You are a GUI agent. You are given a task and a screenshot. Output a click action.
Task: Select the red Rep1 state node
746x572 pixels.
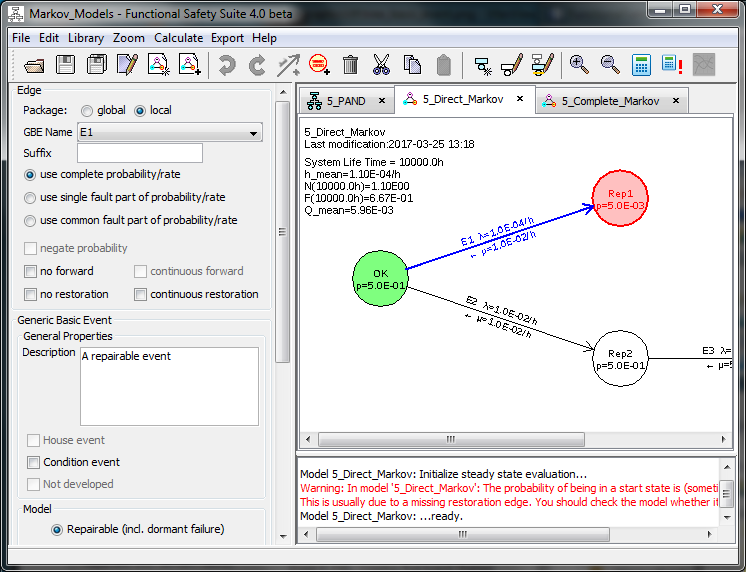coord(620,197)
